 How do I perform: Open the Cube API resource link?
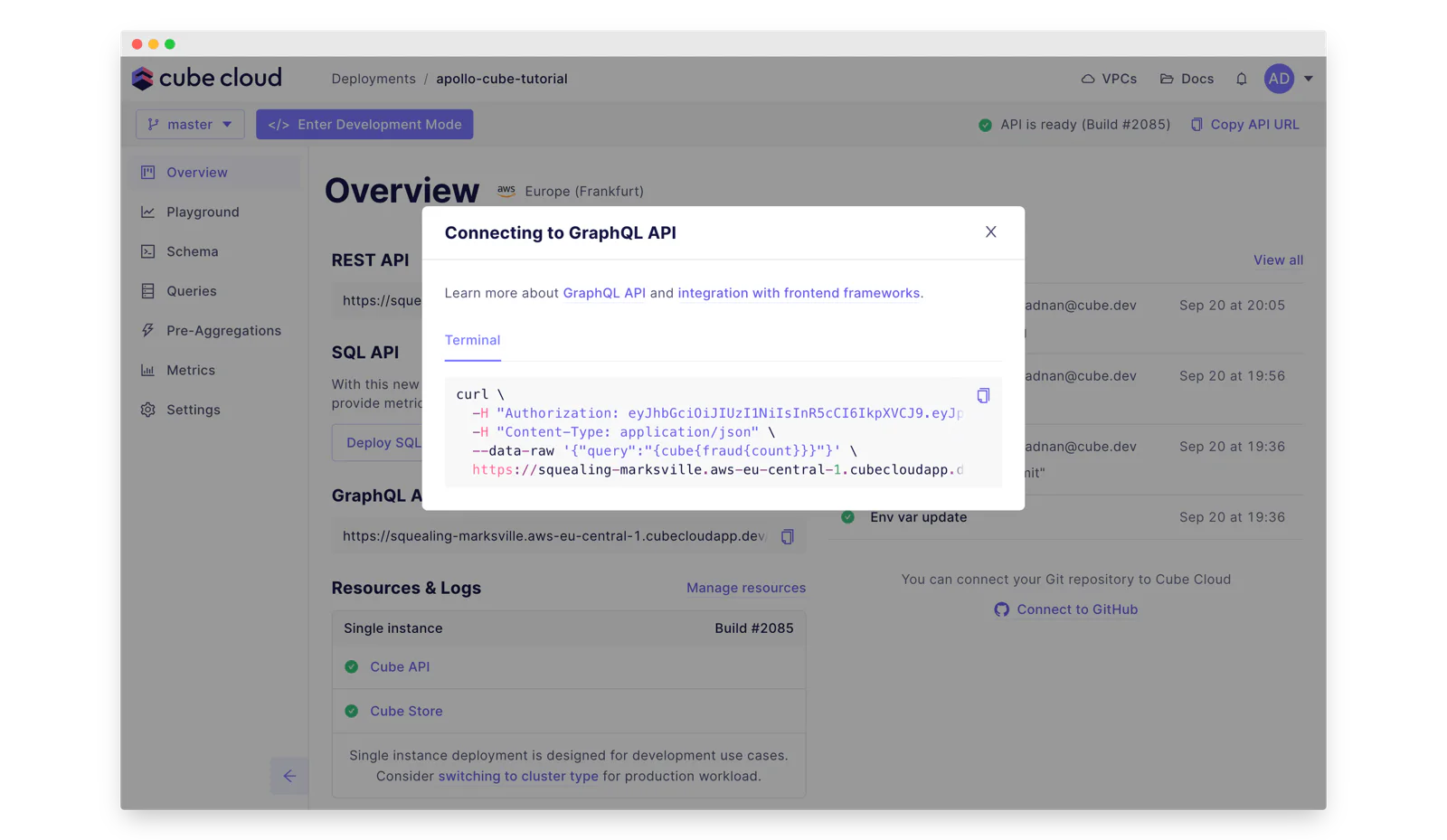coord(400,666)
